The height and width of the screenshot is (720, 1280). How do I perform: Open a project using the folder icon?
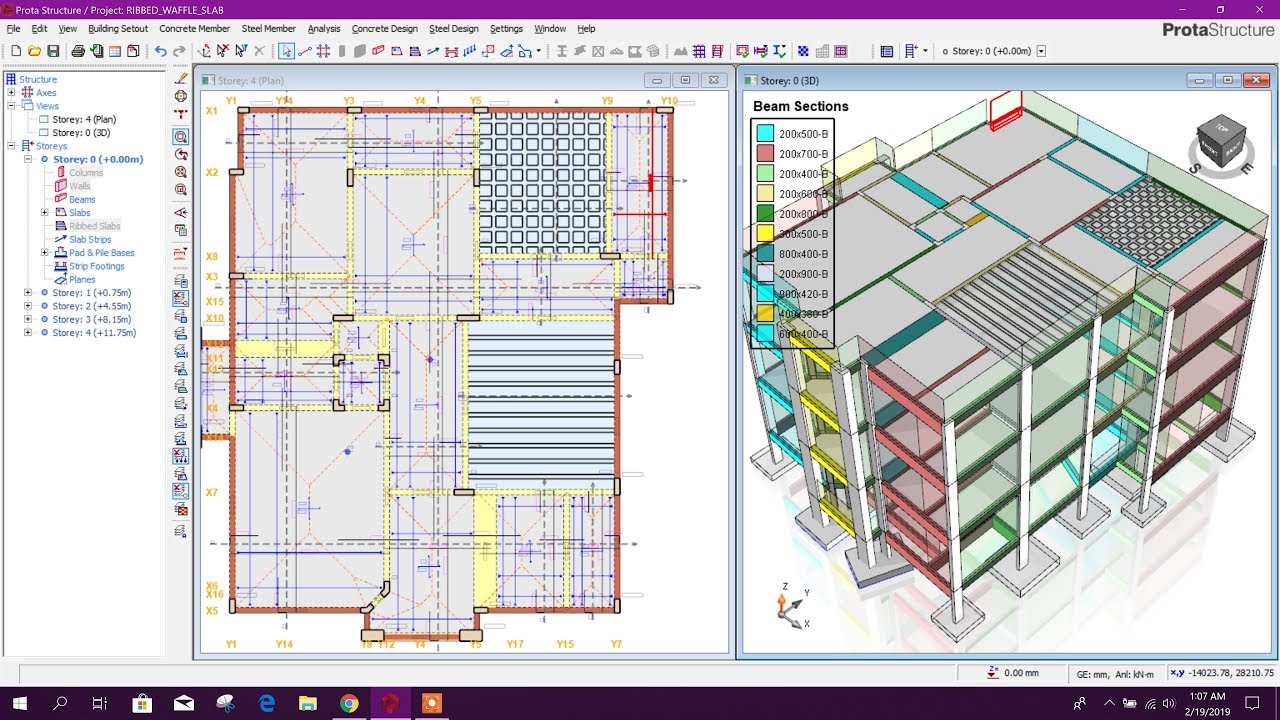[36, 50]
